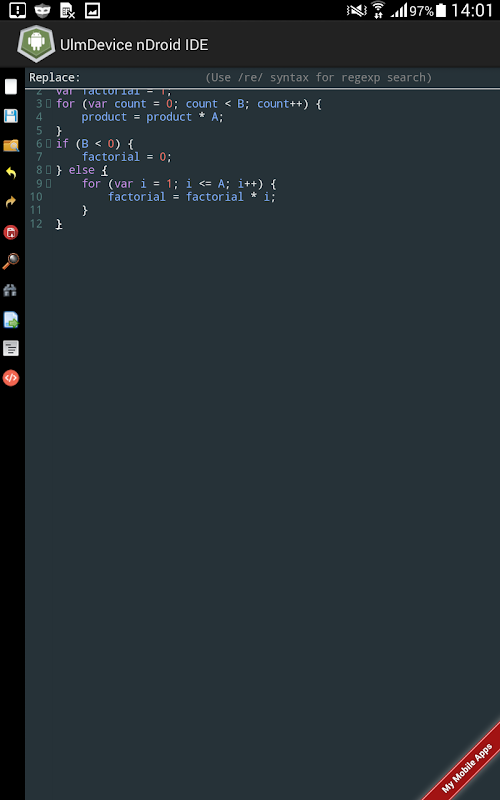Viewport: 500px width, 800px height.
Task: Redo edit with orange arrow
Action: (11, 203)
